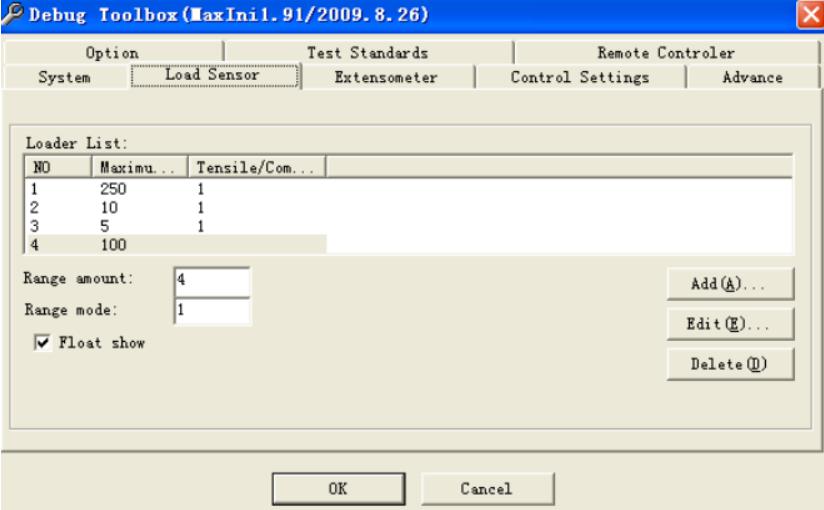Click the Delete(D) button

click(x=730, y=364)
